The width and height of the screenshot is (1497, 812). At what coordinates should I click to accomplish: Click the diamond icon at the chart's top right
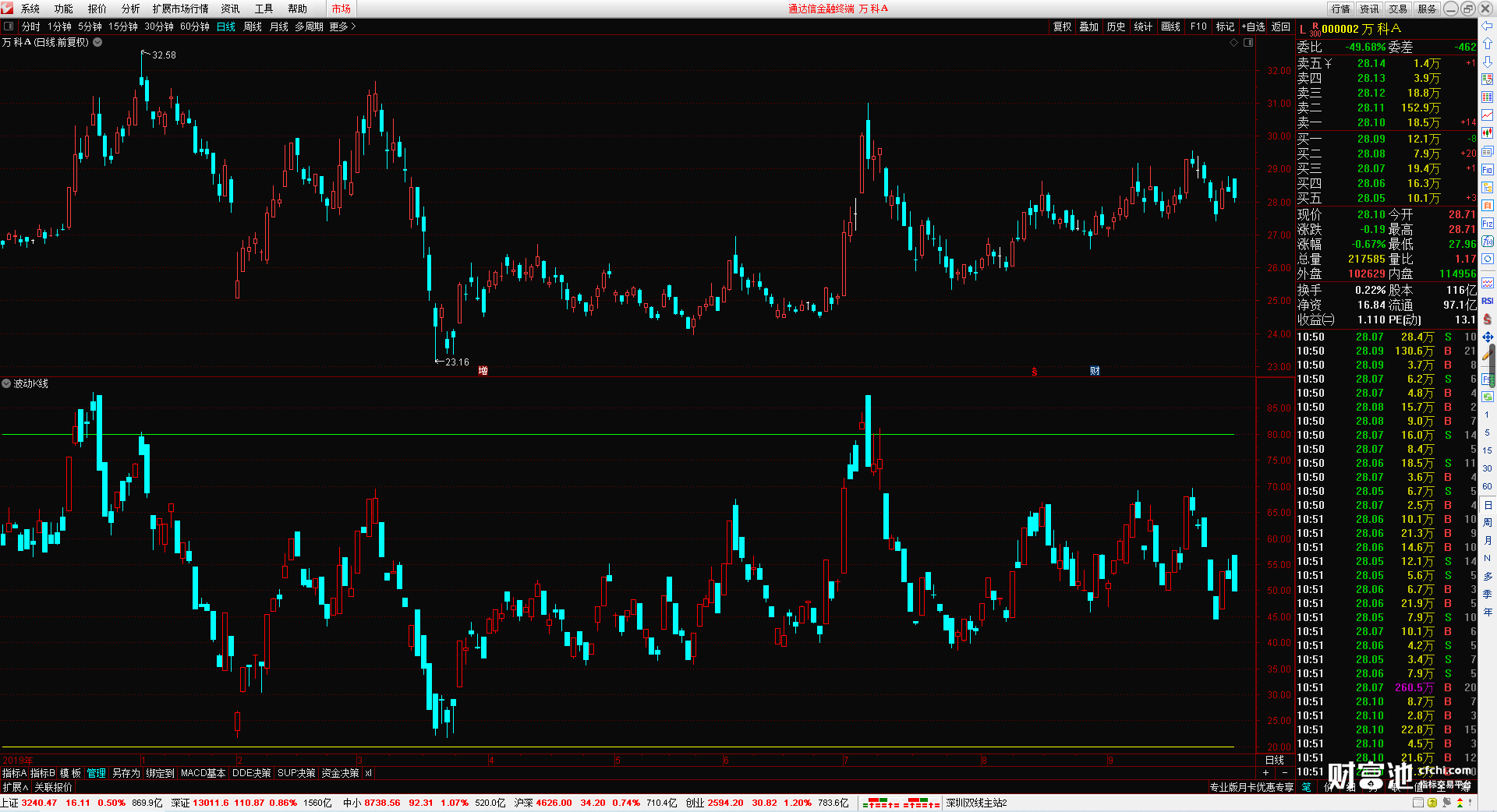click(1234, 43)
